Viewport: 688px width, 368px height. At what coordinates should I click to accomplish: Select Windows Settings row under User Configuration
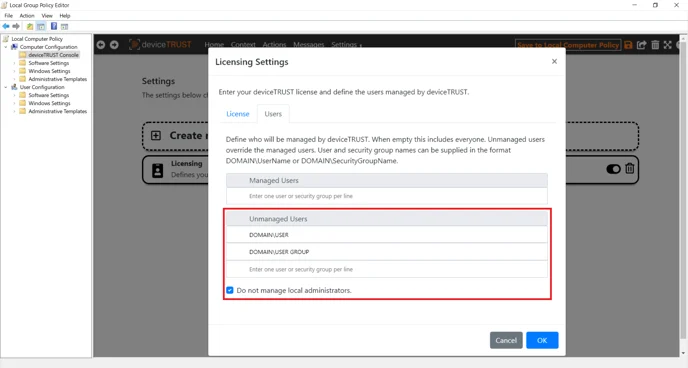tap(49, 103)
